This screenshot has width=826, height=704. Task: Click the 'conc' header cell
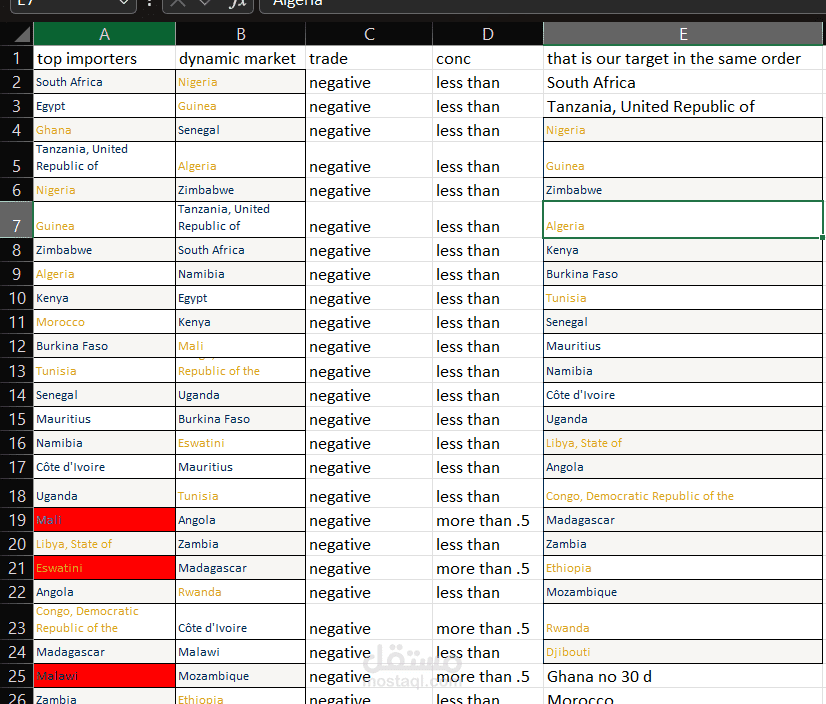[488, 58]
